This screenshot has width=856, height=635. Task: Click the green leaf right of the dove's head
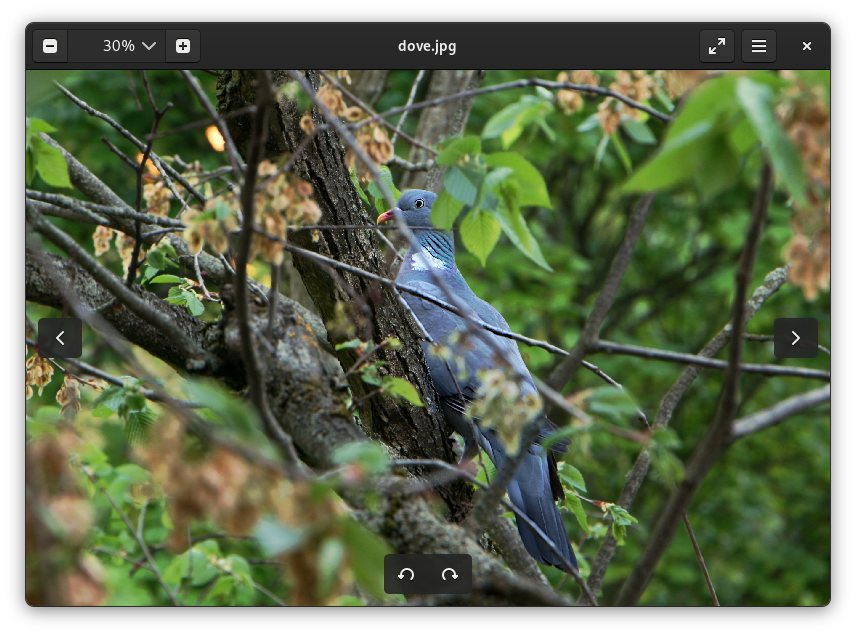pos(480,232)
